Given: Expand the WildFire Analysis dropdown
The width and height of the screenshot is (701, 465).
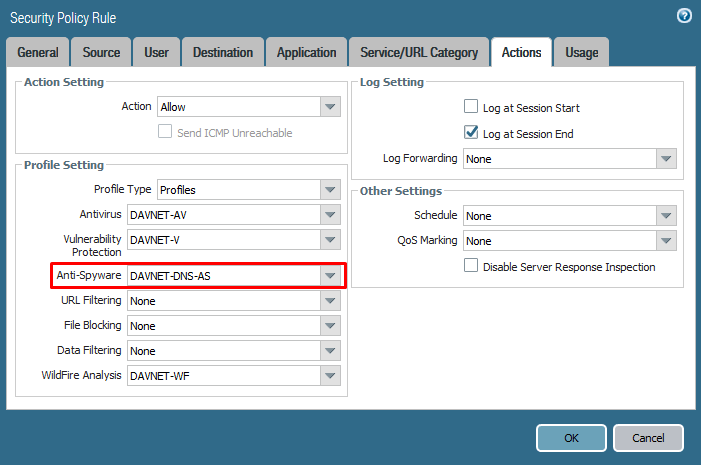Looking at the screenshot, I should coord(330,376).
